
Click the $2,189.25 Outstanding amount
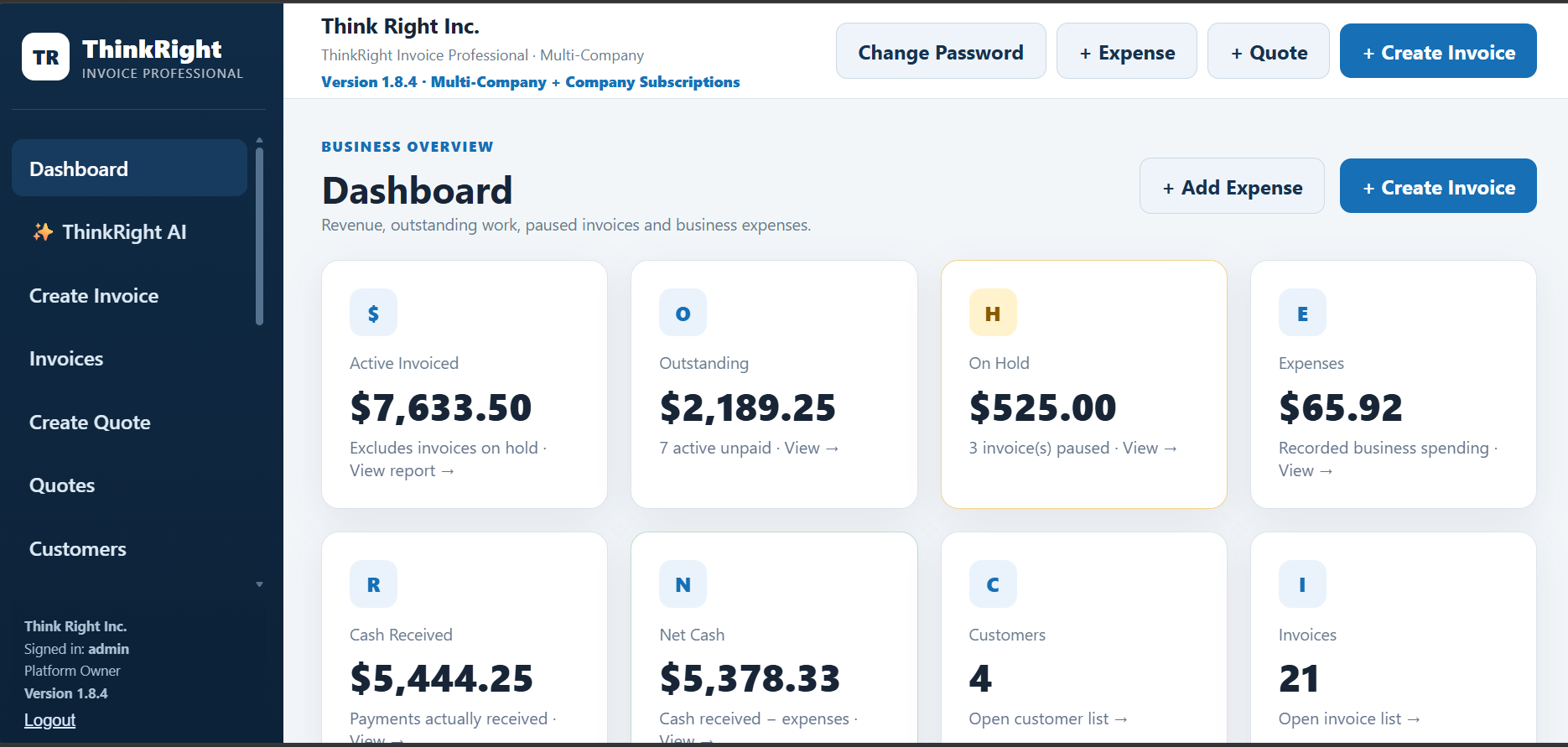pos(748,407)
